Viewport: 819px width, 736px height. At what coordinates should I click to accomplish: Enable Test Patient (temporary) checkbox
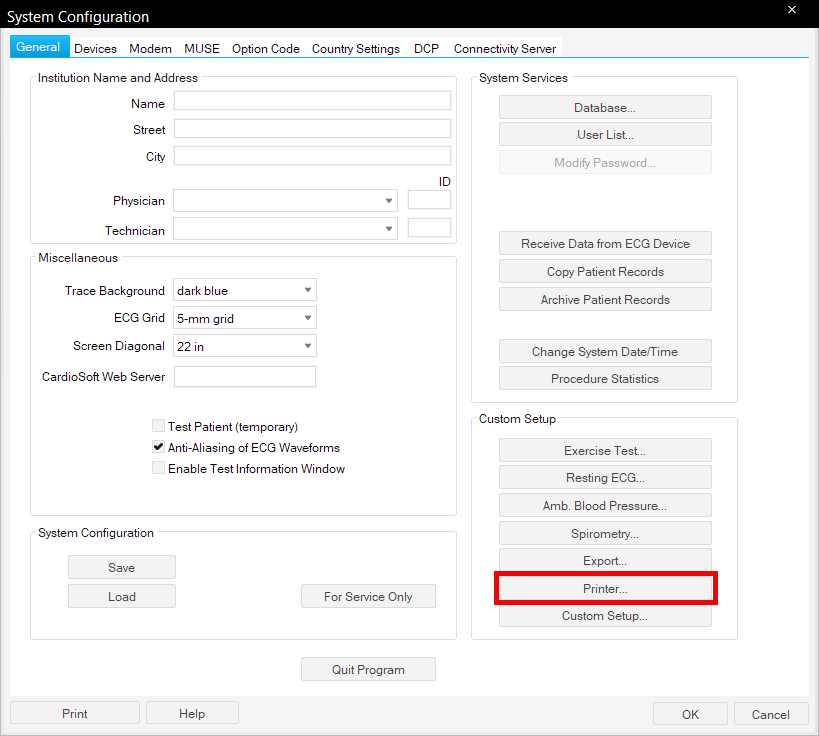click(x=158, y=426)
